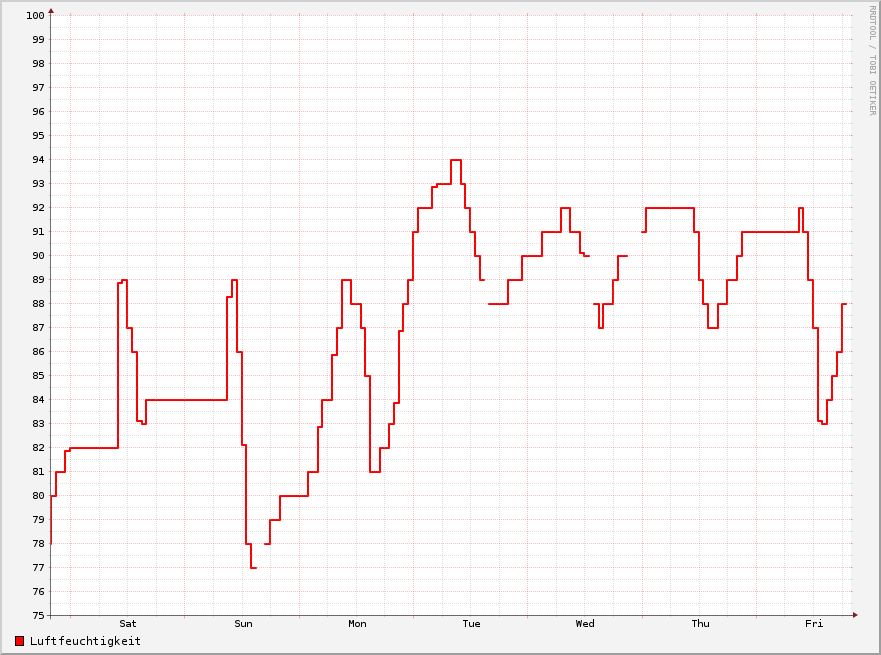Click the Mon label on the x-axis
881x655 pixels.
point(357,624)
